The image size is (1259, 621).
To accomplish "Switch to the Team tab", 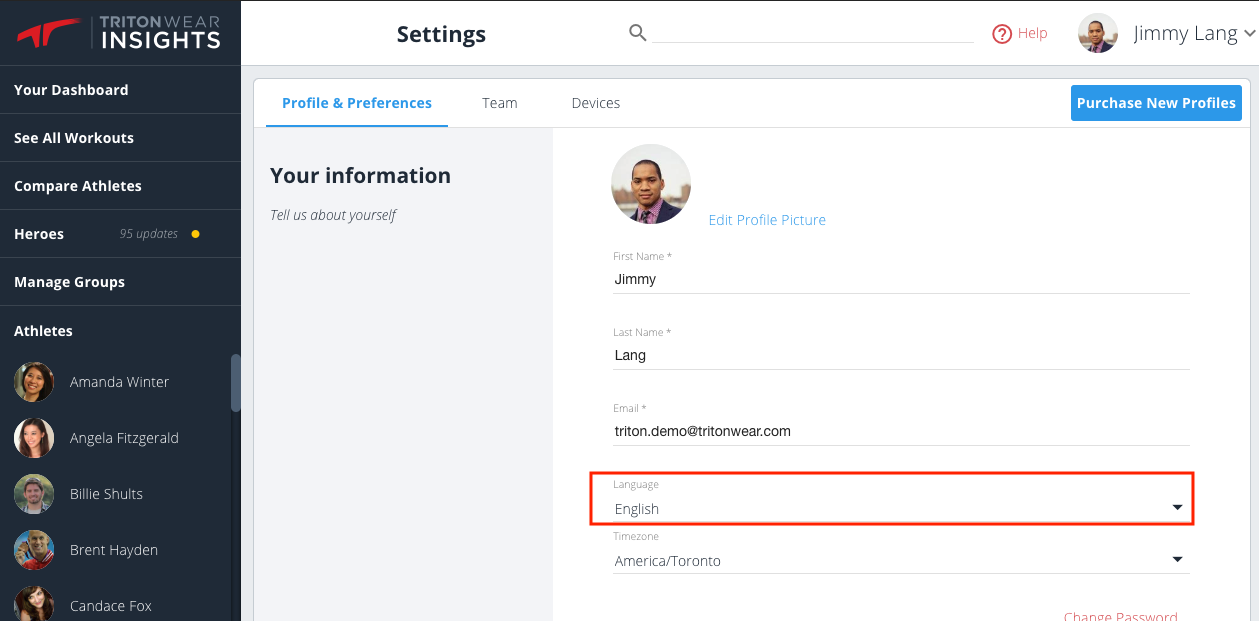I will tap(500, 103).
